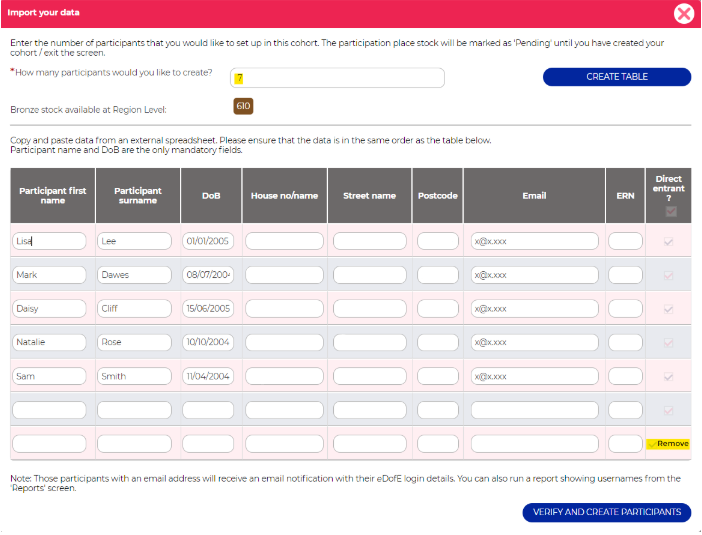The height and width of the screenshot is (535, 702).
Task: Click the Remove link in the last row
Action: pos(672,443)
